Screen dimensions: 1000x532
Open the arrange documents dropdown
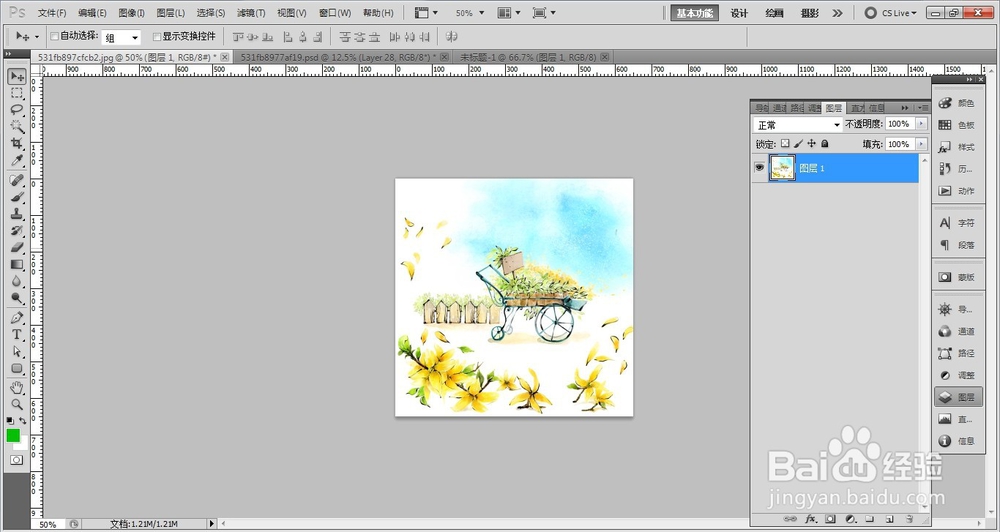point(509,13)
